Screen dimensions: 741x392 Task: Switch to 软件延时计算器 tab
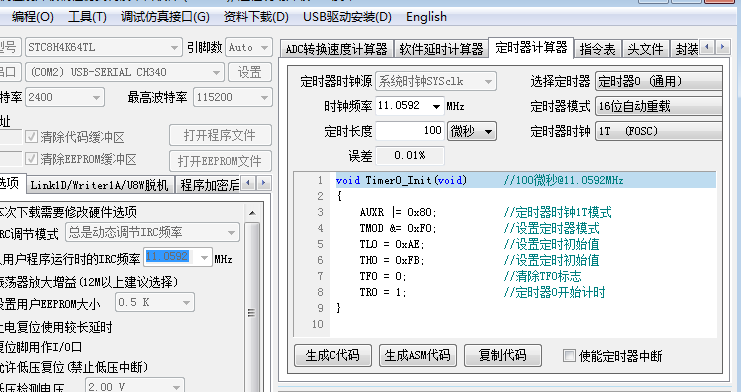click(x=441, y=49)
